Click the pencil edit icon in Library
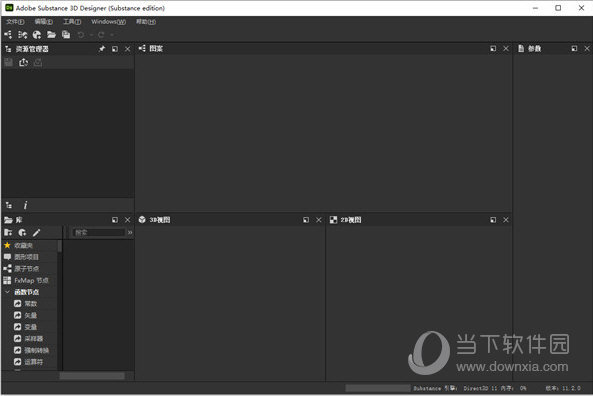Image resolution: width=593 pixels, height=396 pixels. tap(36, 233)
